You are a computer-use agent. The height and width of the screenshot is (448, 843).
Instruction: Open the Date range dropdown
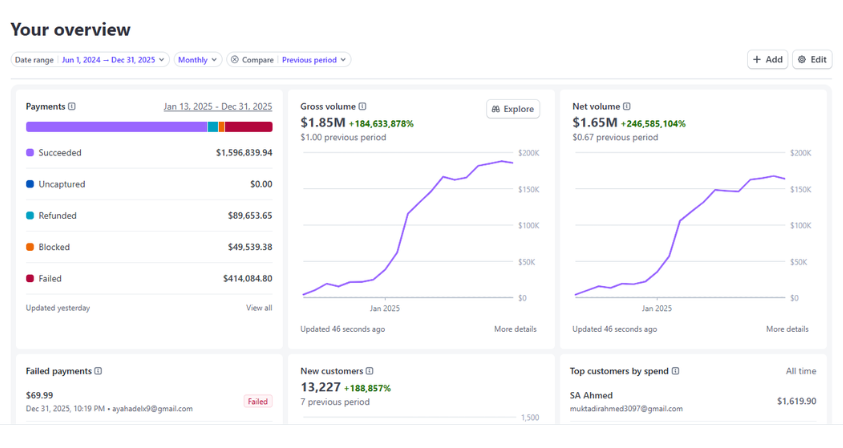pos(90,60)
